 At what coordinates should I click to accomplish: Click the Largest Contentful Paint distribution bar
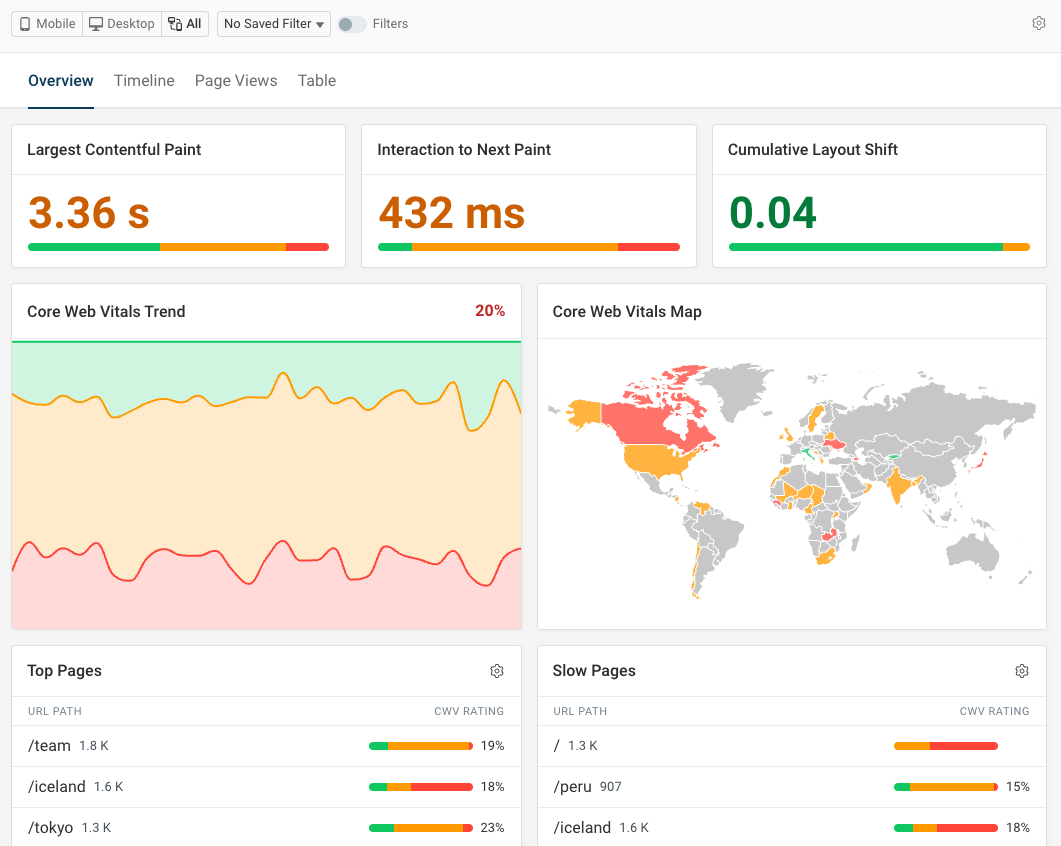[178, 247]
